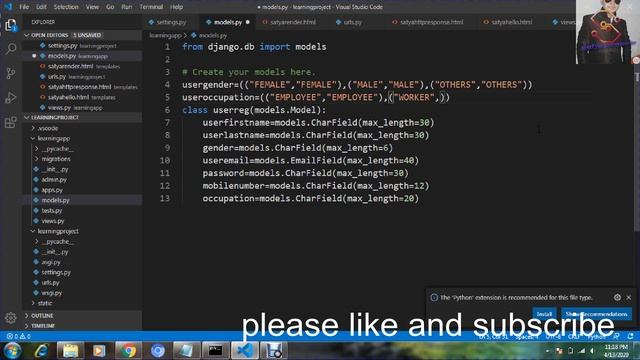
Task: Collapse the learningapp folder
Action: [53, 138]
